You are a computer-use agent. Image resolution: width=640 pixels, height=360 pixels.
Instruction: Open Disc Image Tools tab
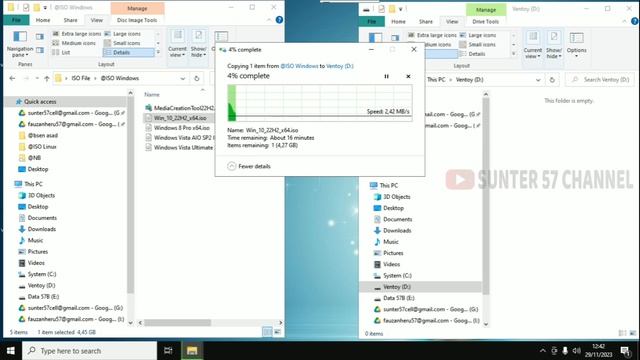click(137, 20)
